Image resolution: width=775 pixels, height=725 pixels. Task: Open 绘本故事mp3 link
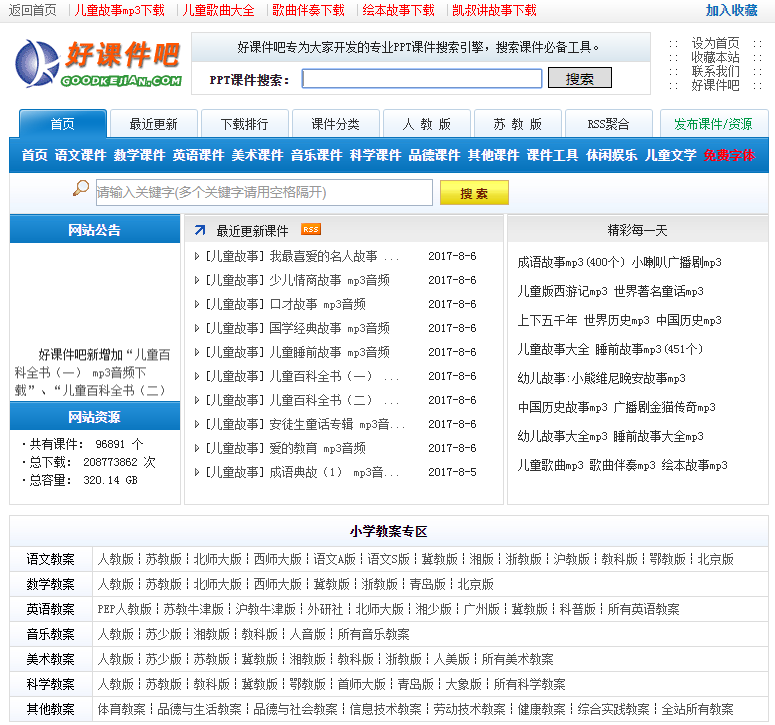point(694,466)
